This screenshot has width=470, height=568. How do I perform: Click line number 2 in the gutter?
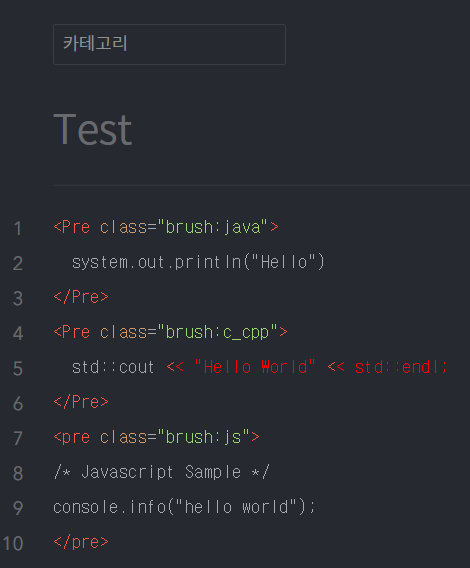point(17,263)
